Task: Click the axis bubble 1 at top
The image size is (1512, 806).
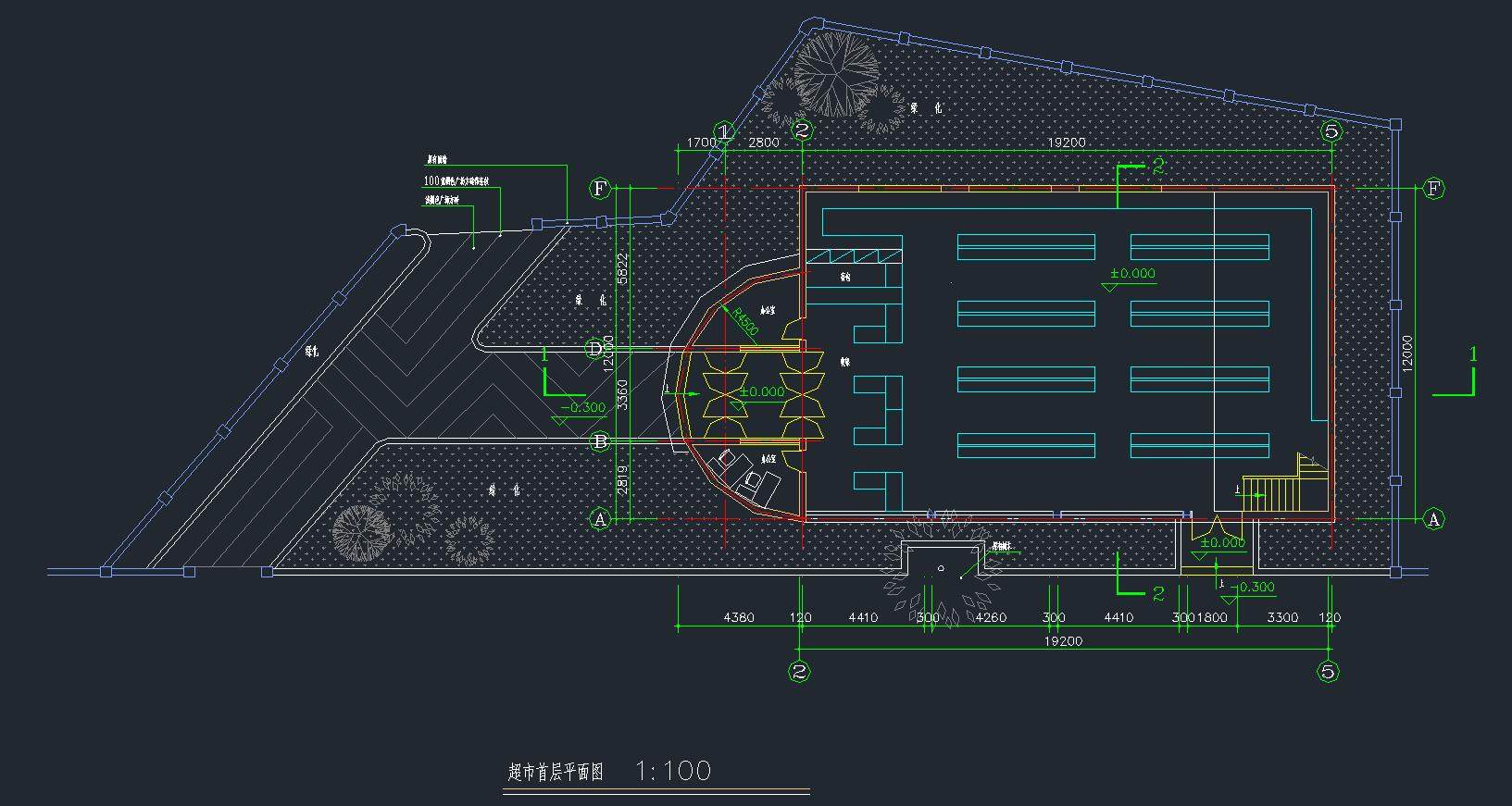Action: click(x=723, y=131)
